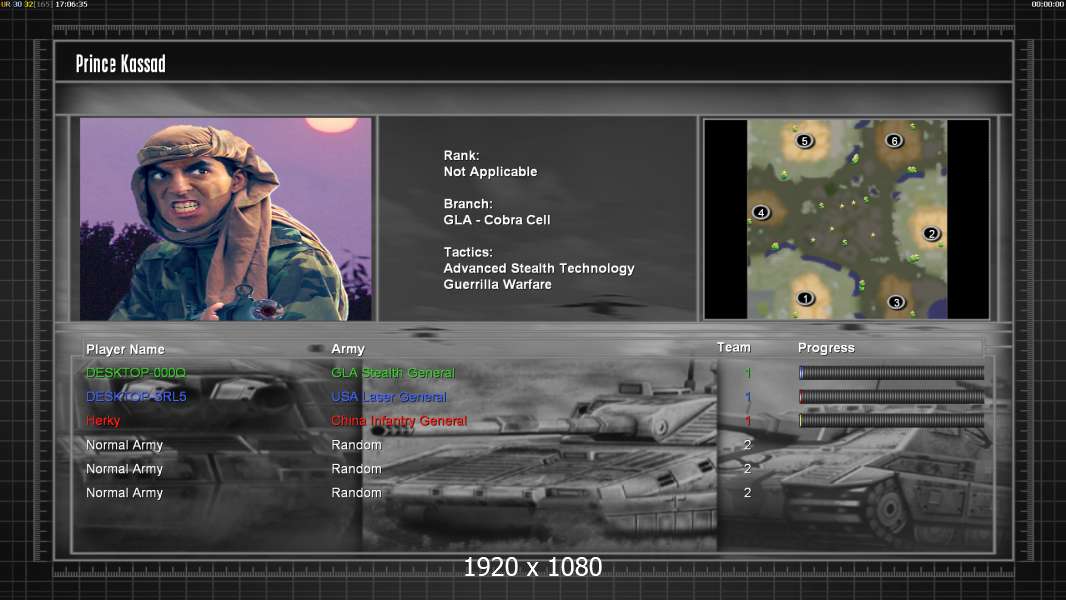This screenshot has width=1066, height=600.
Task: Click player name 'DESKTOP-8RL5'
Action: 136,396
